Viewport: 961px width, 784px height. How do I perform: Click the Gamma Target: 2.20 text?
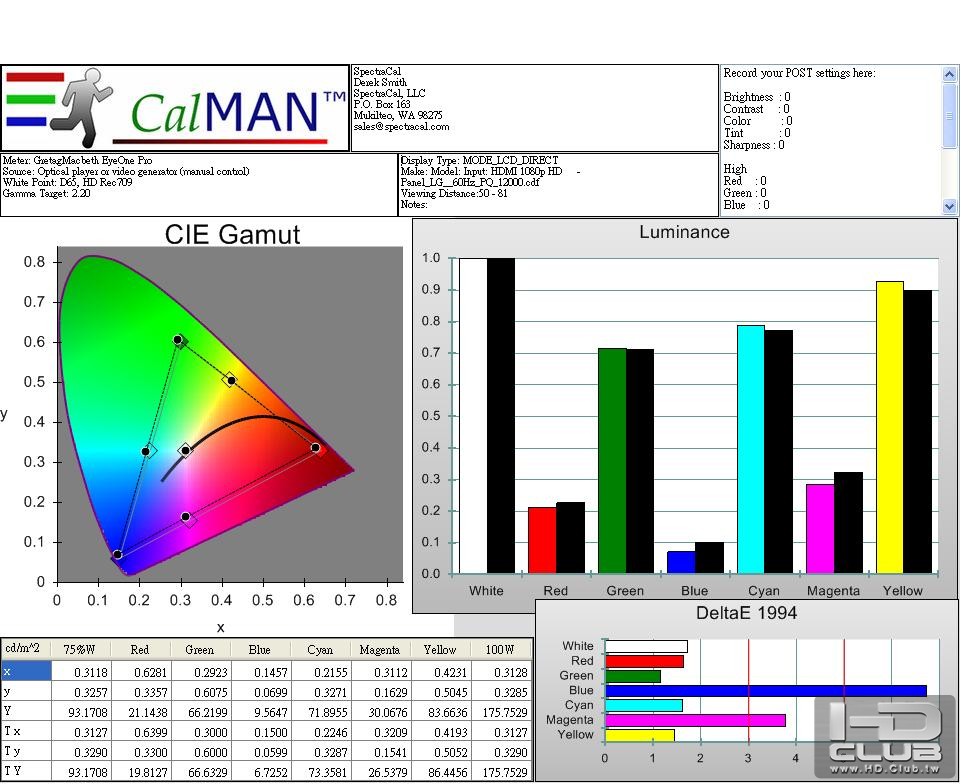click(x=47, y=194)
